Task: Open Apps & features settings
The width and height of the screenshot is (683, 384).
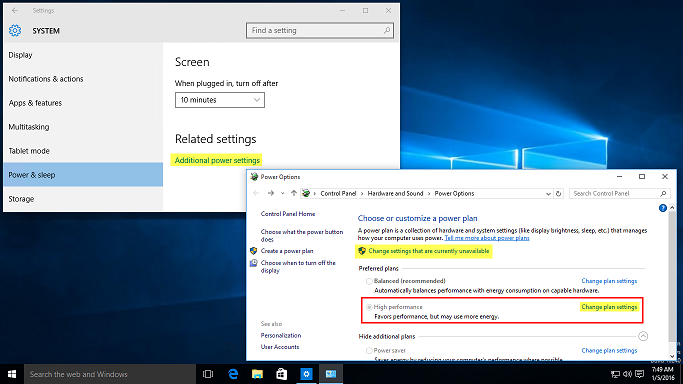Action: [83, 103]
